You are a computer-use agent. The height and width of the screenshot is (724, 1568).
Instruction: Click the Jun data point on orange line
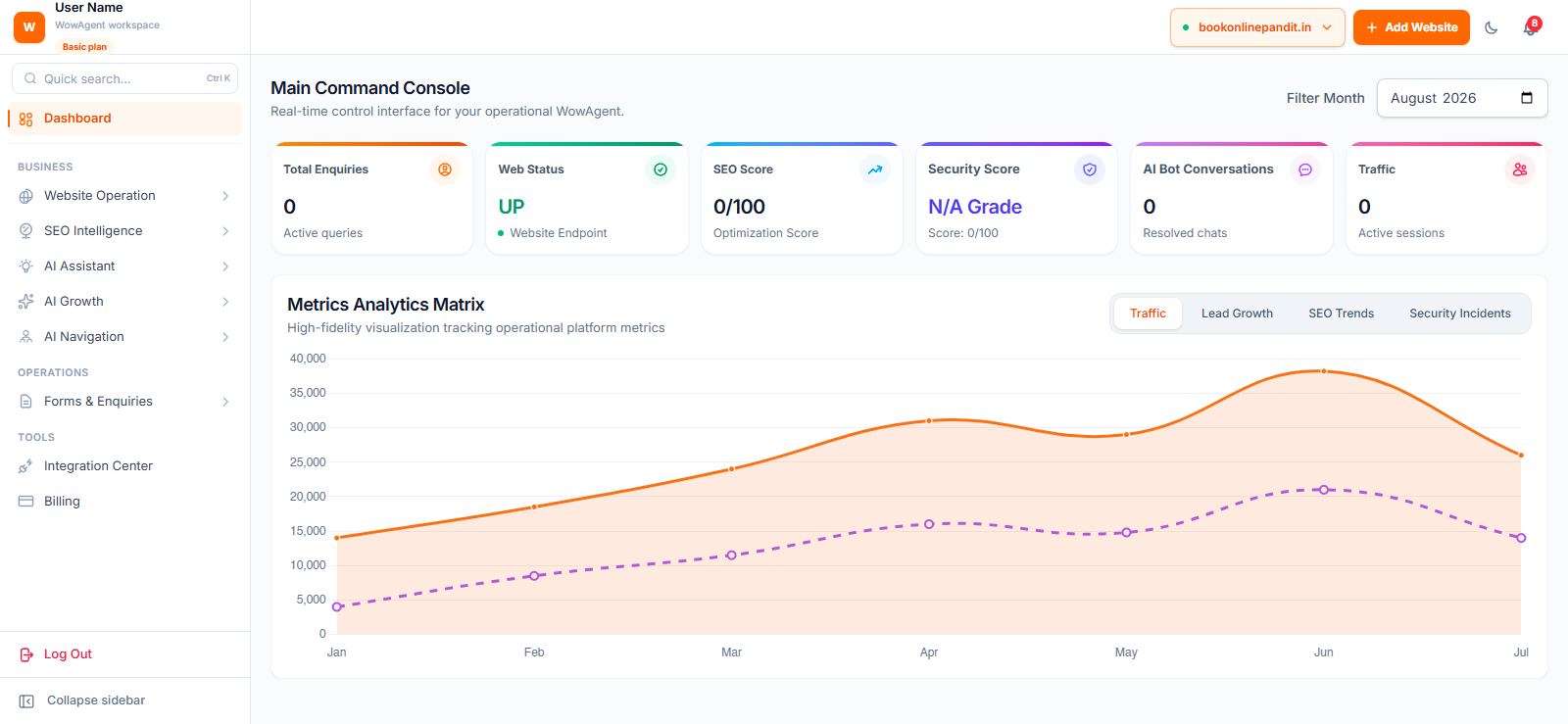1324,371
